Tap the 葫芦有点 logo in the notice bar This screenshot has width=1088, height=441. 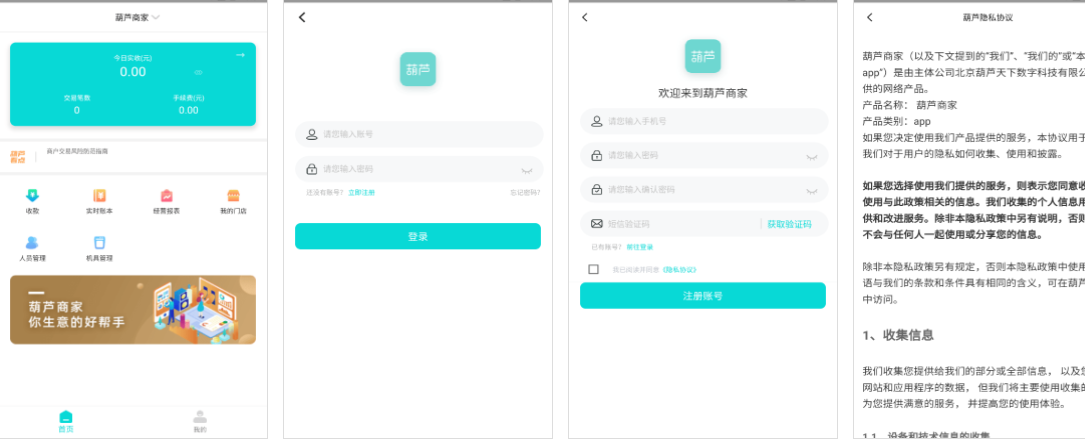point(18,157)
